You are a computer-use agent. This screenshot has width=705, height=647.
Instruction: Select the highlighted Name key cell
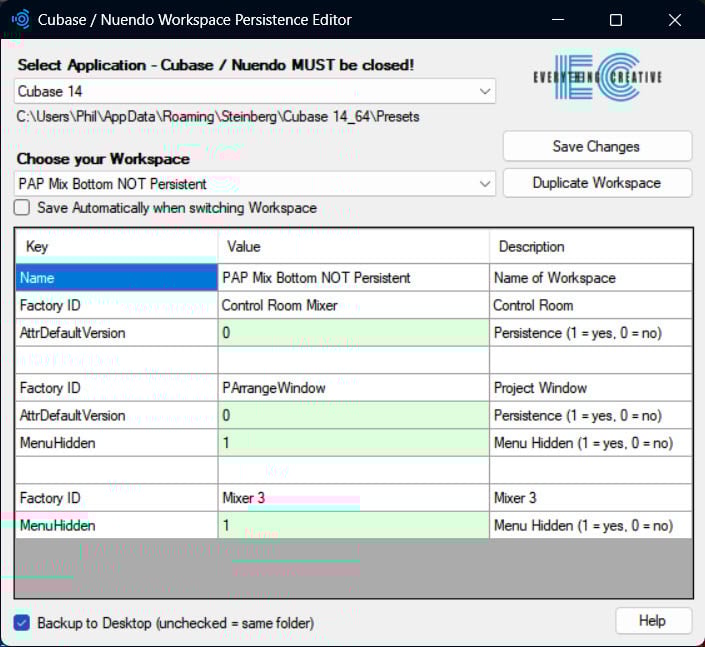click(117, 277)
